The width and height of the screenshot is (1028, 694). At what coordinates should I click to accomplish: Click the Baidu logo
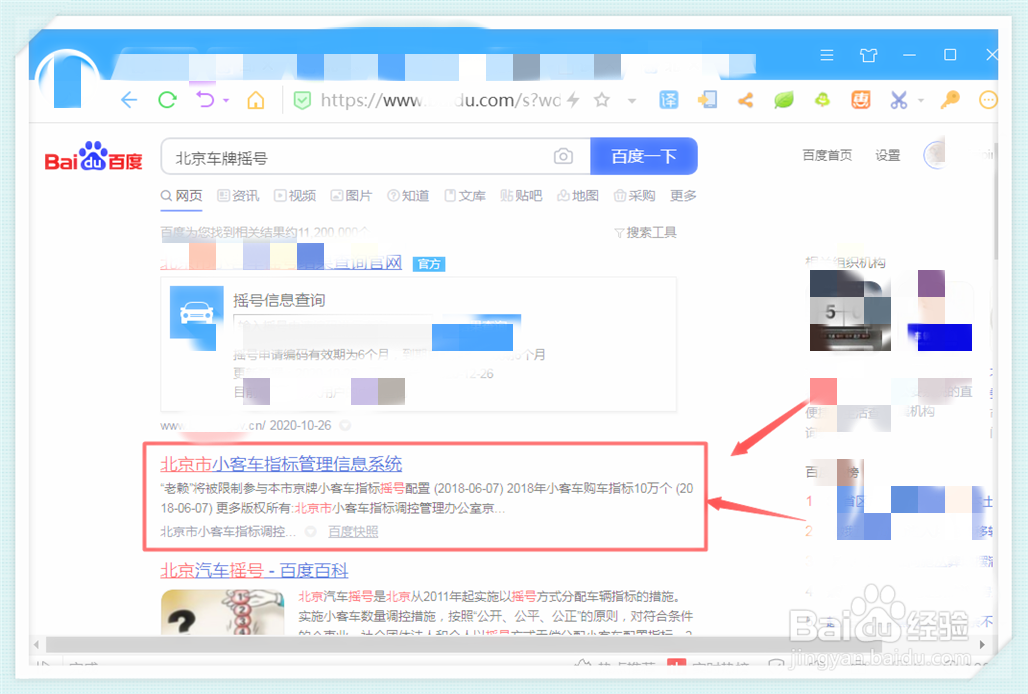click(x=93, y=156)
